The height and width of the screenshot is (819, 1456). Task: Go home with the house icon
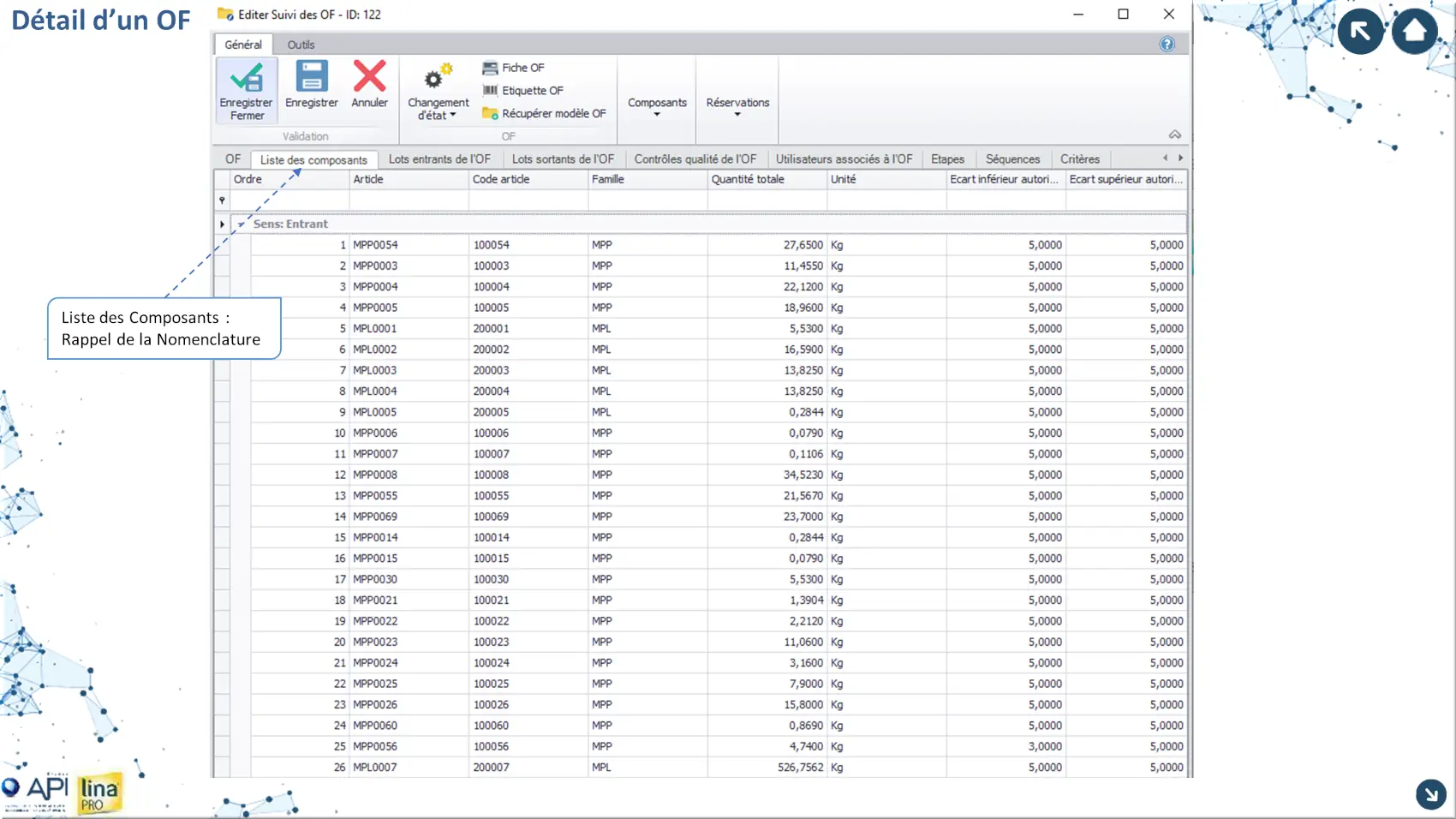pyautogui.click(x=1414, y=32)
